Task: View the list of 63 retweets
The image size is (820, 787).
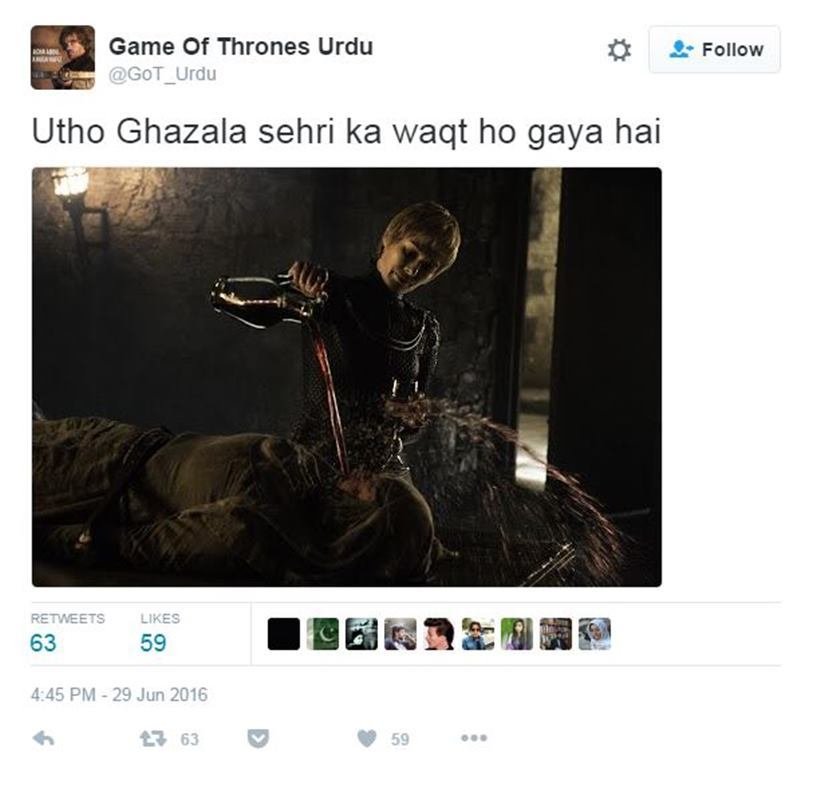Action: pyautogui.click(x=67, y=633)
